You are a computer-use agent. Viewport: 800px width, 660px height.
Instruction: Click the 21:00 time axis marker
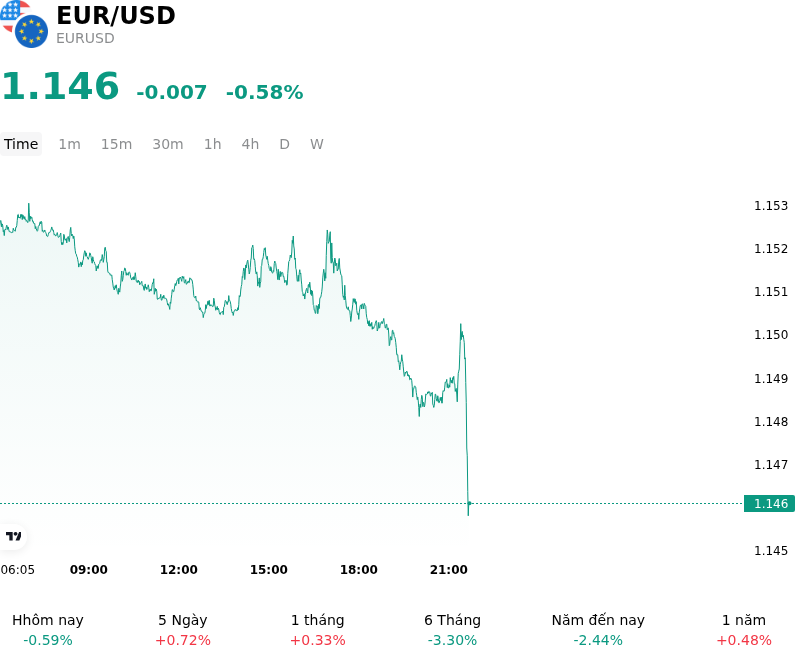[x=448, y=569]
